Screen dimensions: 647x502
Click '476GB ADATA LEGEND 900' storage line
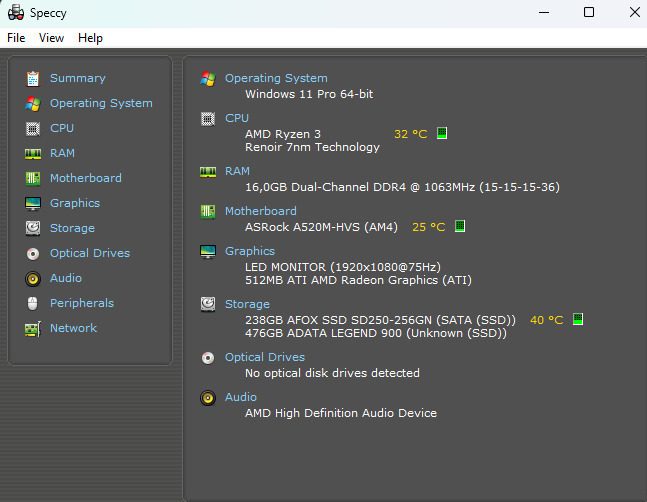tap(376, 333)
